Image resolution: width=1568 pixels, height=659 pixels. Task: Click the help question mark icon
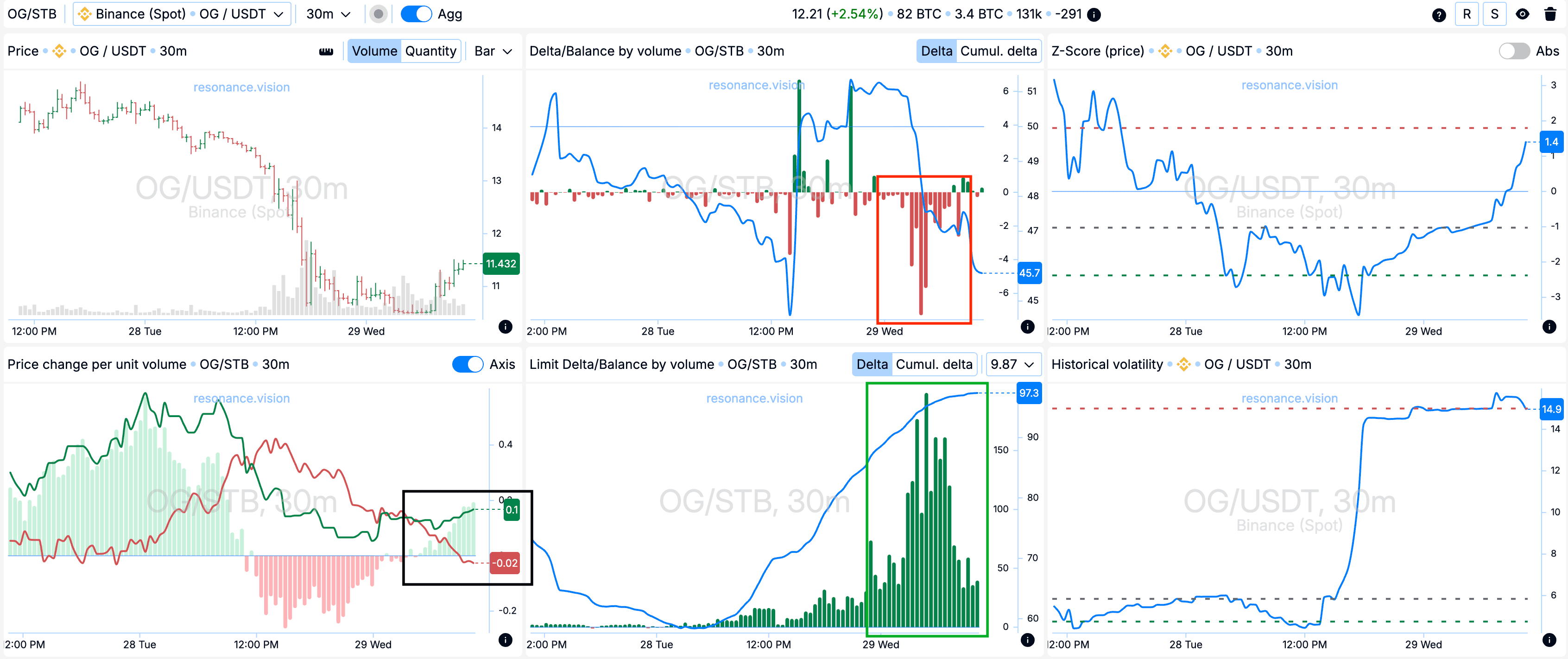(1438, 15)
